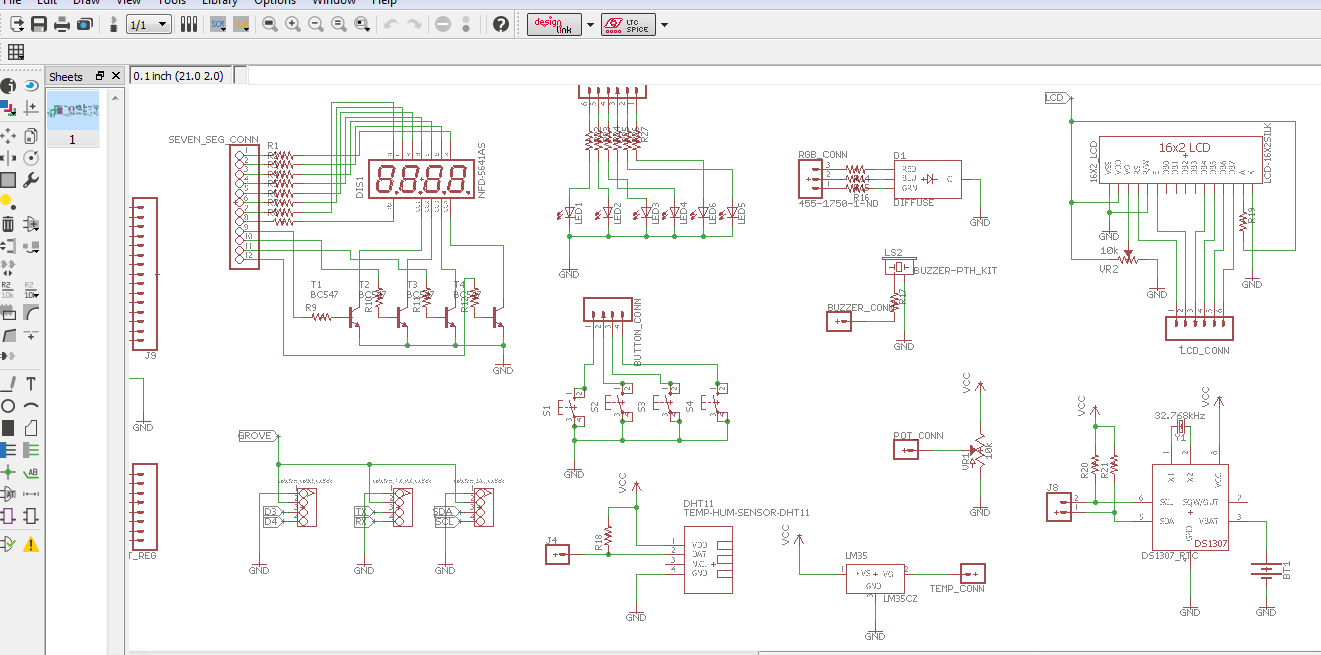
Task: Select the green Net drawing tool
Action: (x=30, y=449)
